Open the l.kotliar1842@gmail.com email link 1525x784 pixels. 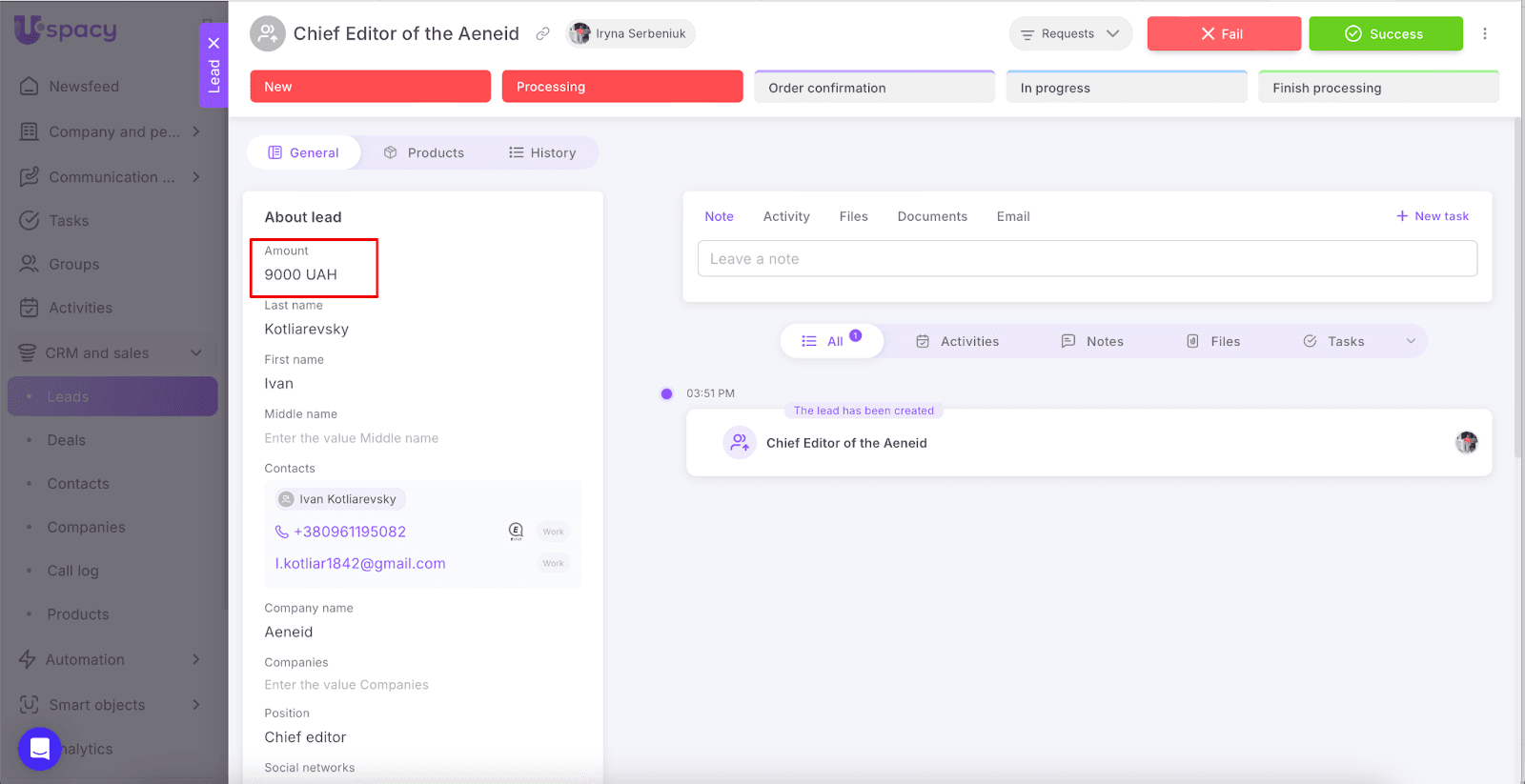(360, 563)
